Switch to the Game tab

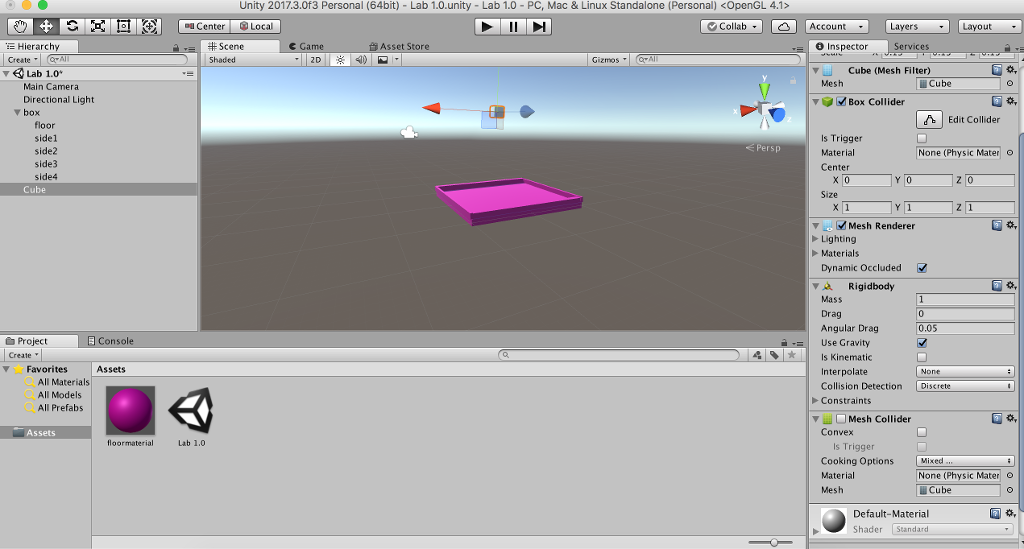coord(307,46)
